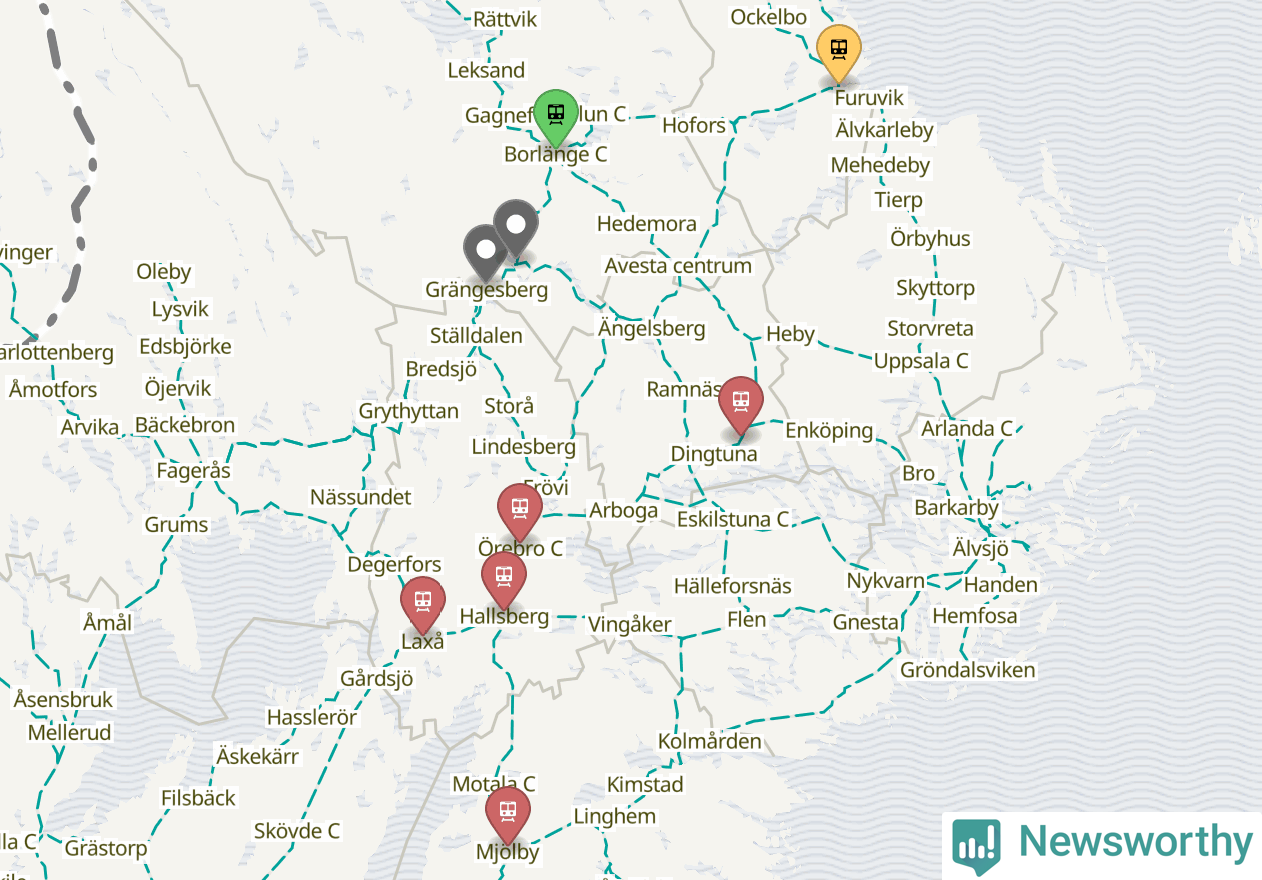The width and height of the screenshot is (1262, 880).
Task: Select the Arlanda C station label
Action: coord(966,429)
